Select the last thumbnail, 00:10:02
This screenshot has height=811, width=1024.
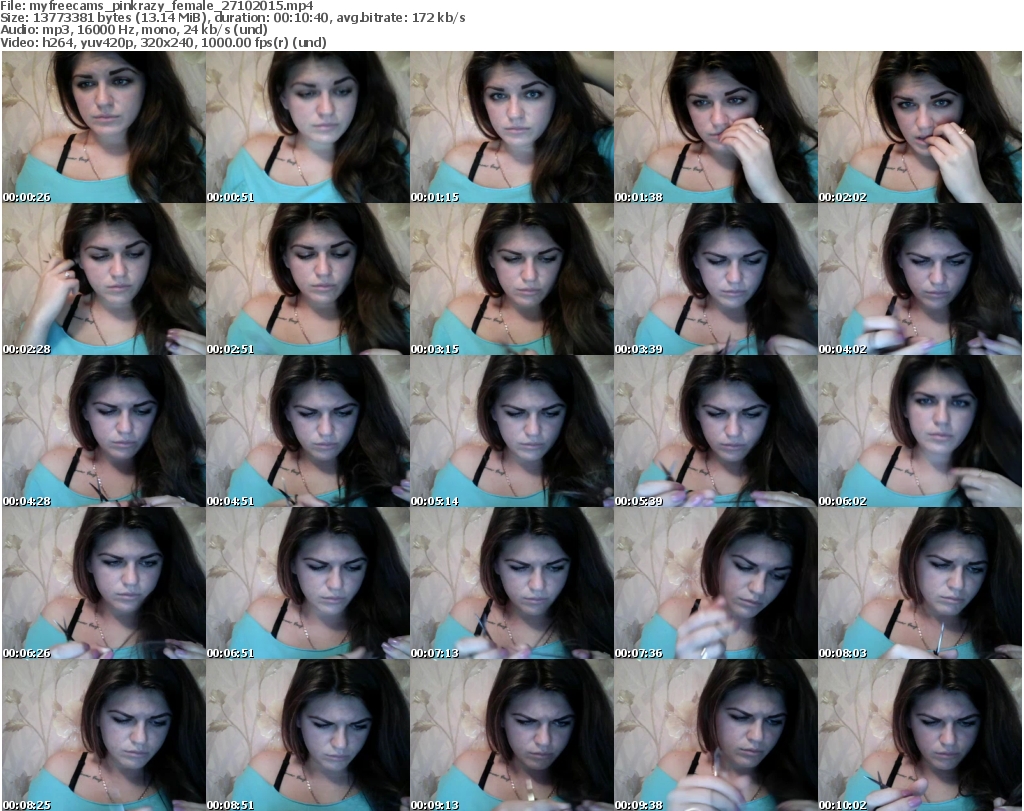[920, 735]
